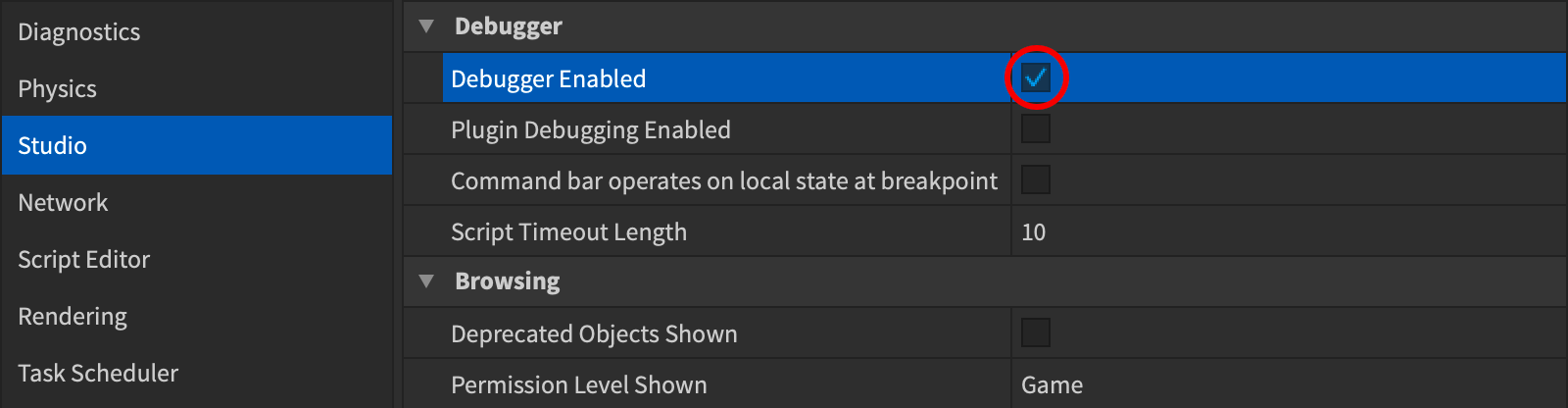Viewport: 1568px width, 408px height.
Task: Uncheck the Debugger Enabled checkbox
Action: (x=1036, y=77)
